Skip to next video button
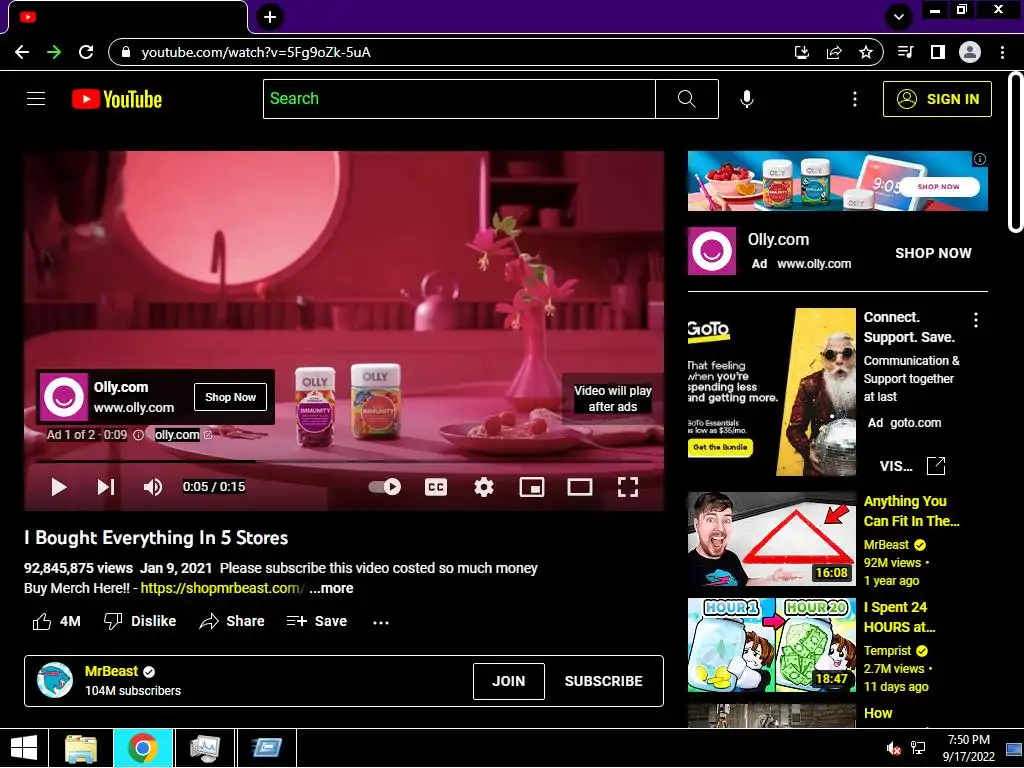The width and height of the screenshot is (1024, 768). 106,487
